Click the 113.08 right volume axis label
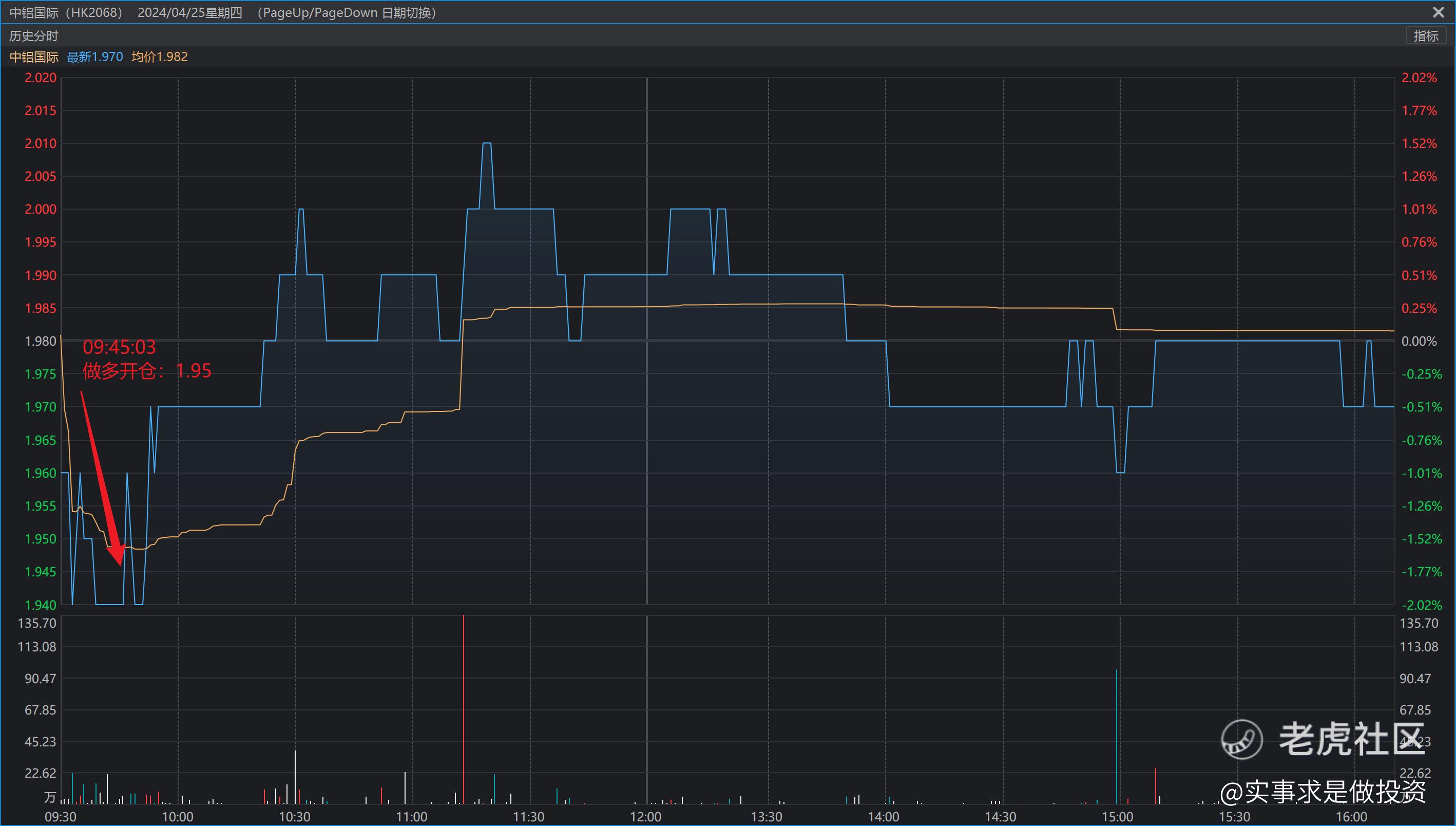The image size is (1456, 826). click(x=1419, y=647)
